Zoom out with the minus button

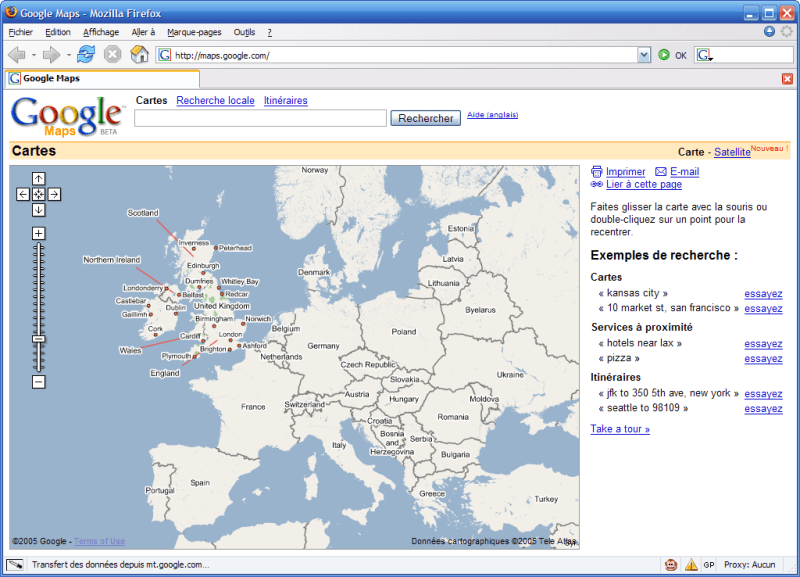click(39, 382)
